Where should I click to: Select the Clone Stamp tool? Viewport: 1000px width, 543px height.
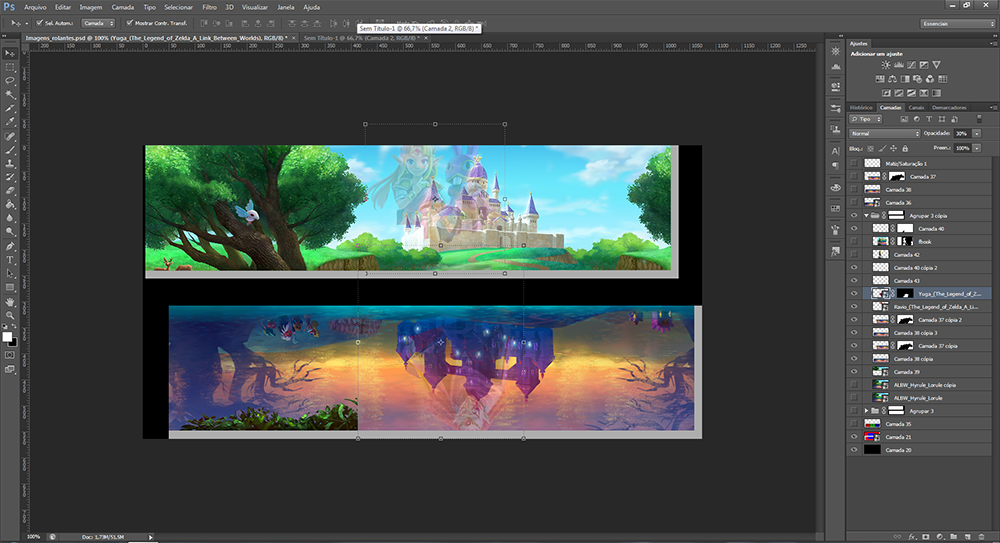click(10, 163)
